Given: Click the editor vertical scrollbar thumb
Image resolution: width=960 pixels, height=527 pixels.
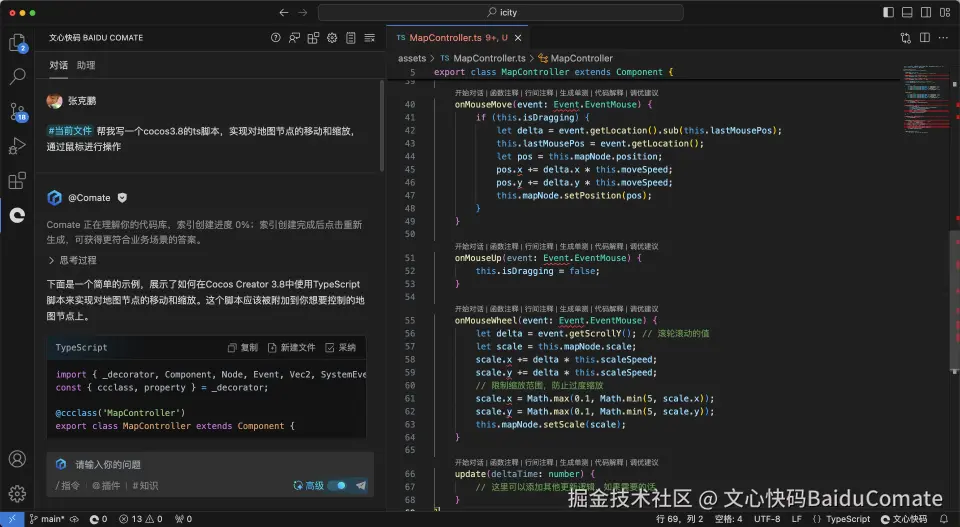Looking at the screenshot, I should (x=954, y=300).
